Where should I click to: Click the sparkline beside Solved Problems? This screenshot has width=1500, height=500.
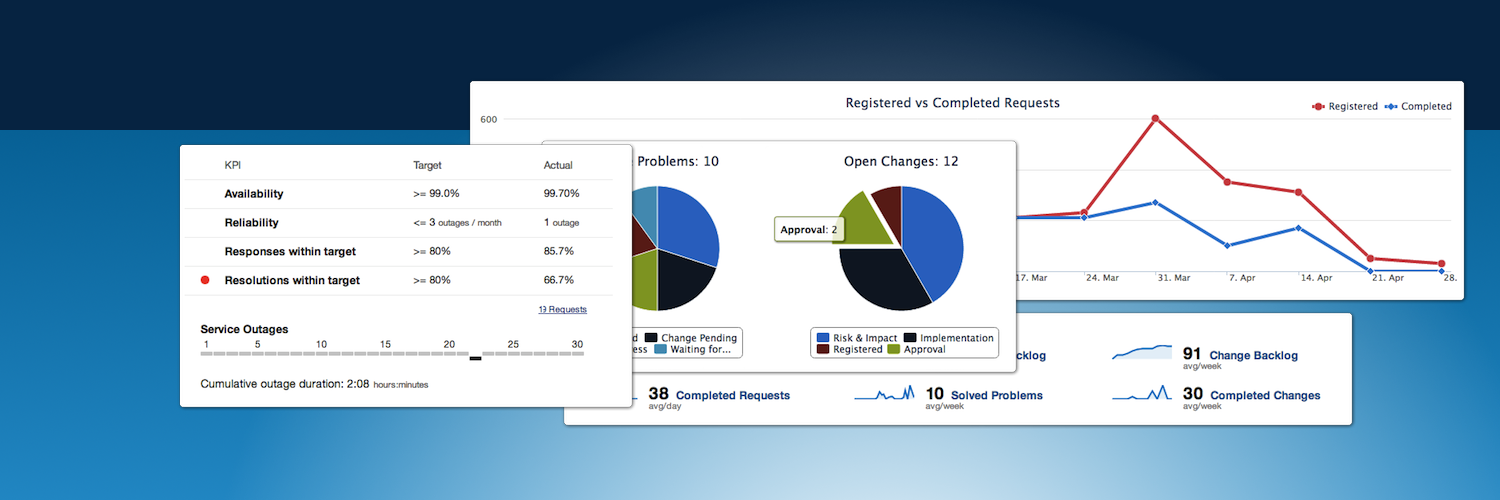[x=885, y=394]
